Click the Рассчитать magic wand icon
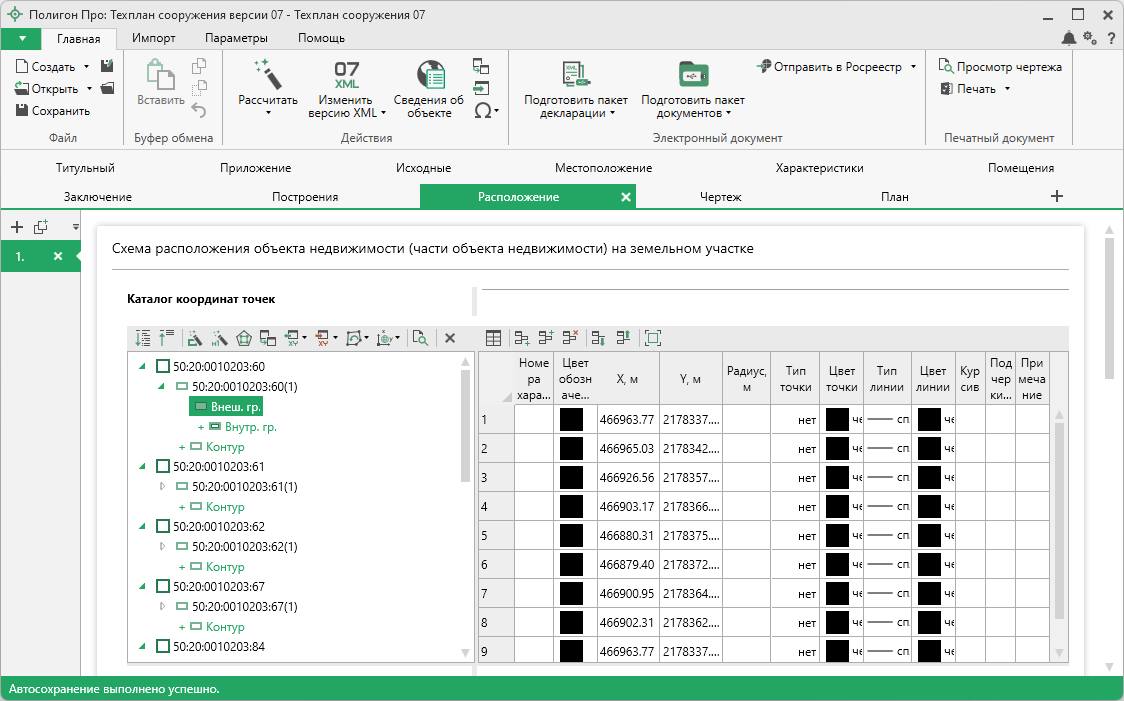This screenshot has width=1124, height=701. pos(268,74)
